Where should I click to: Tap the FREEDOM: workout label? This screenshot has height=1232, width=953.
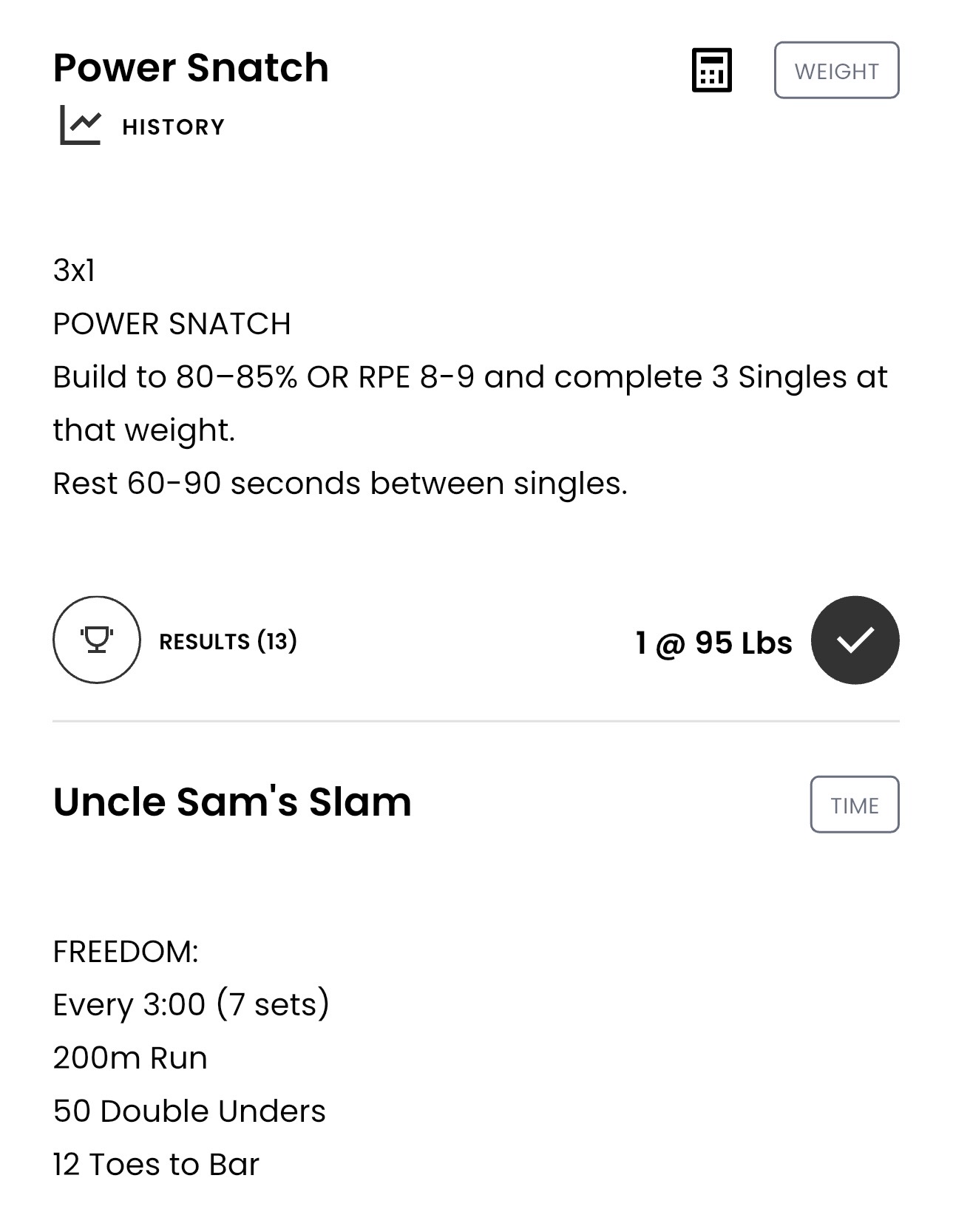(x=126, y=952)
